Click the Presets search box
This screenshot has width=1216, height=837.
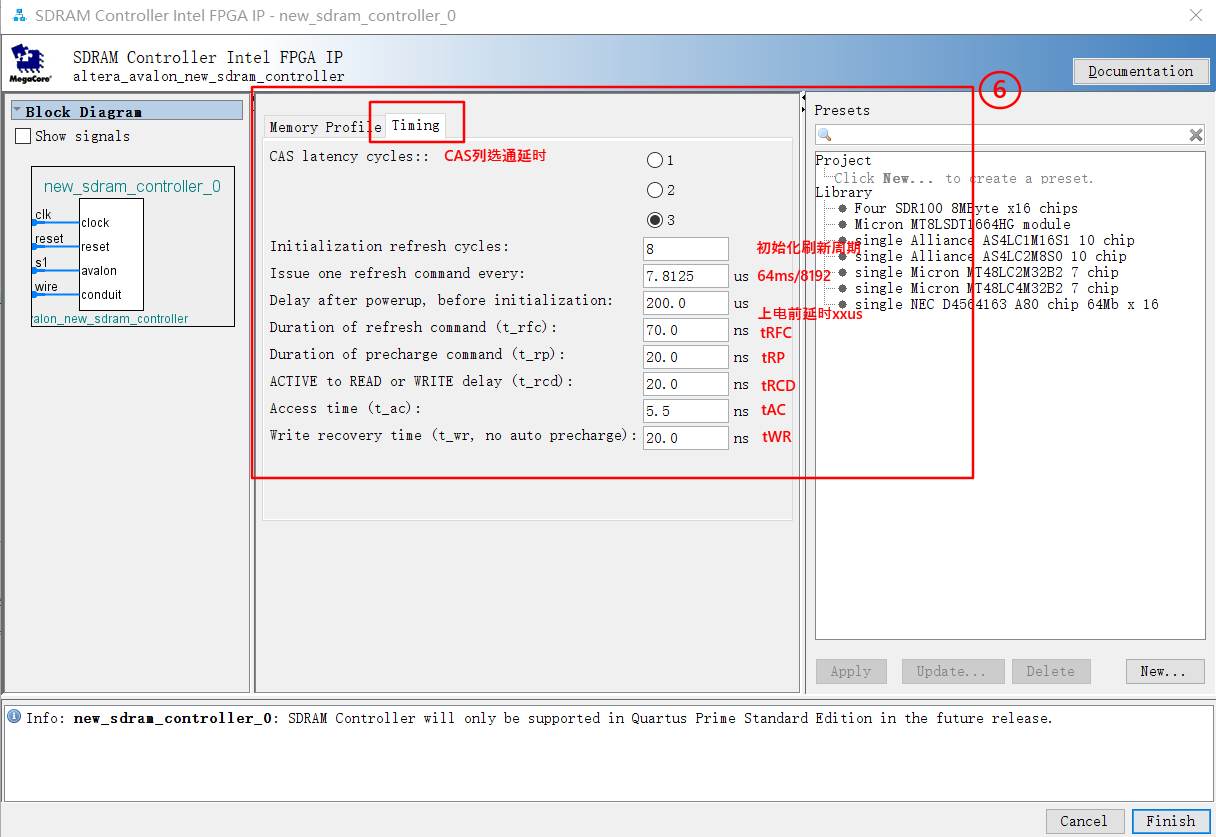click(x=1010, y=135)
